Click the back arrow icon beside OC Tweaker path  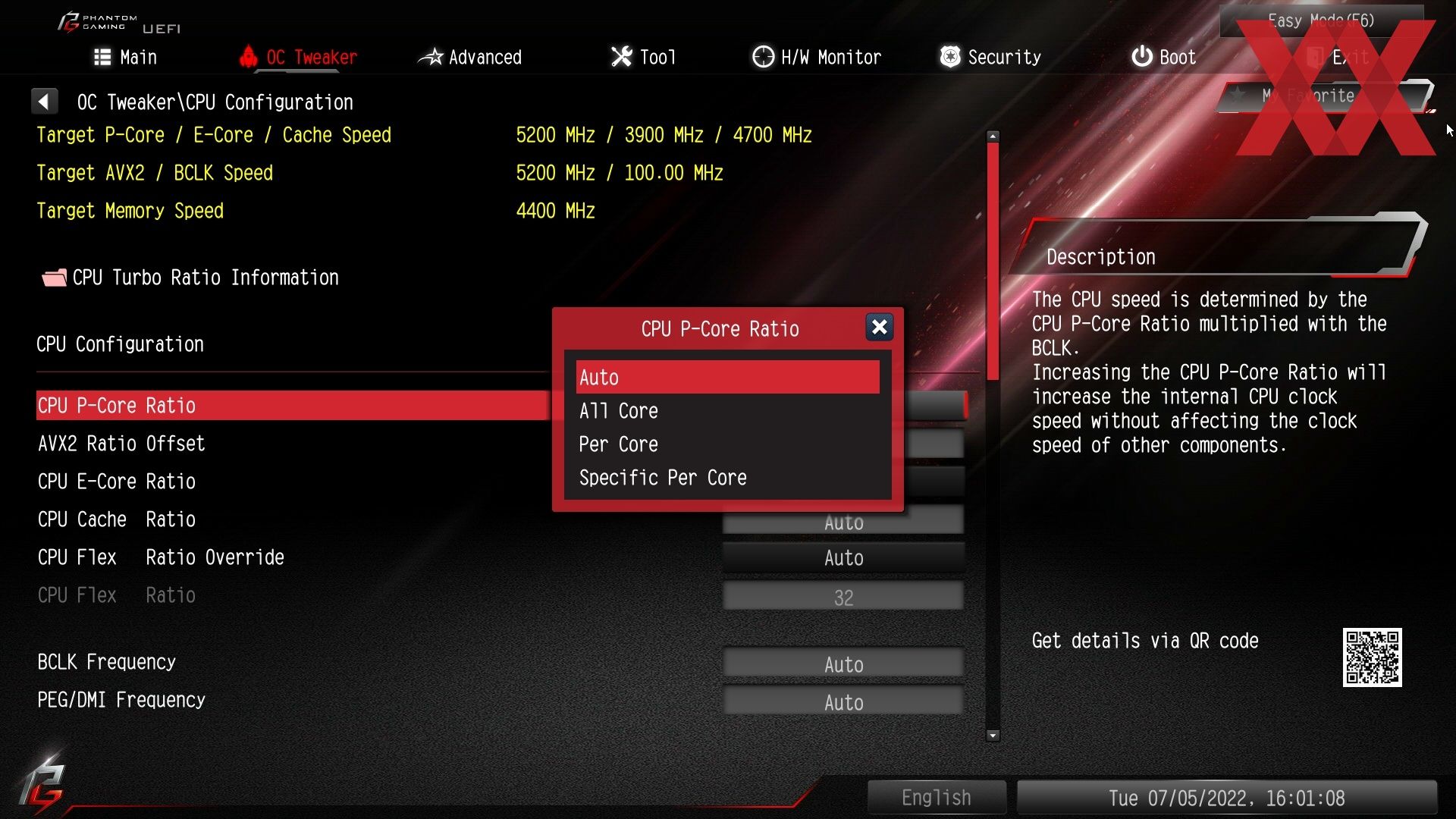click(x=44, y=101)
